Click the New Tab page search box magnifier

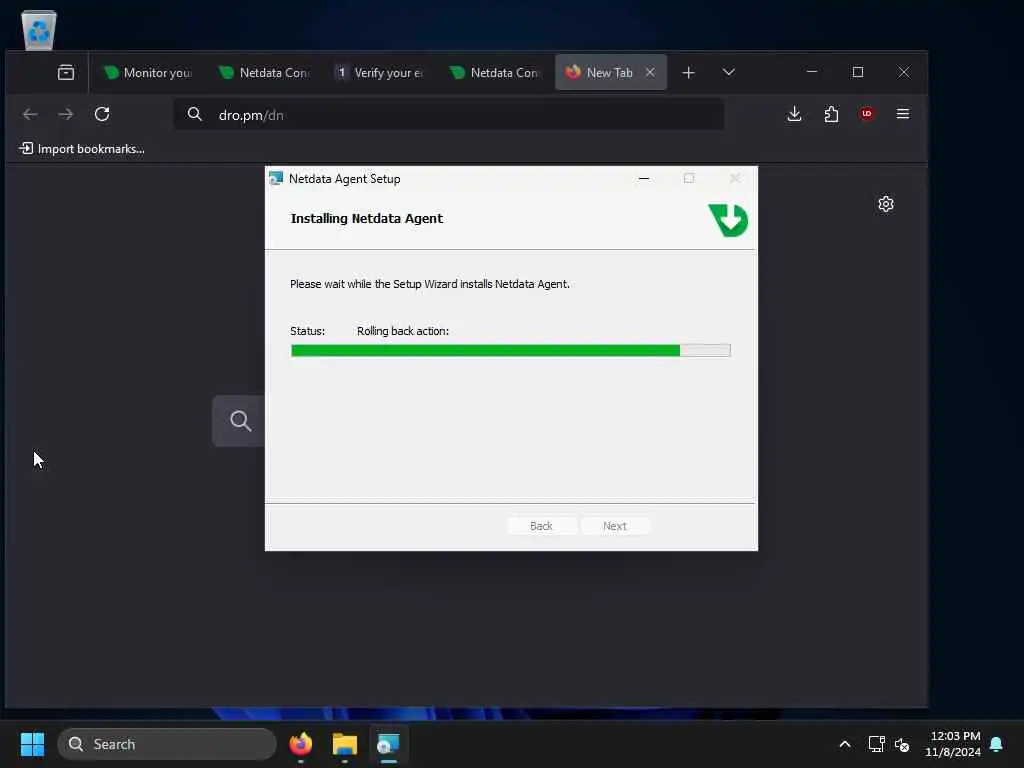(x=240, y=421)
